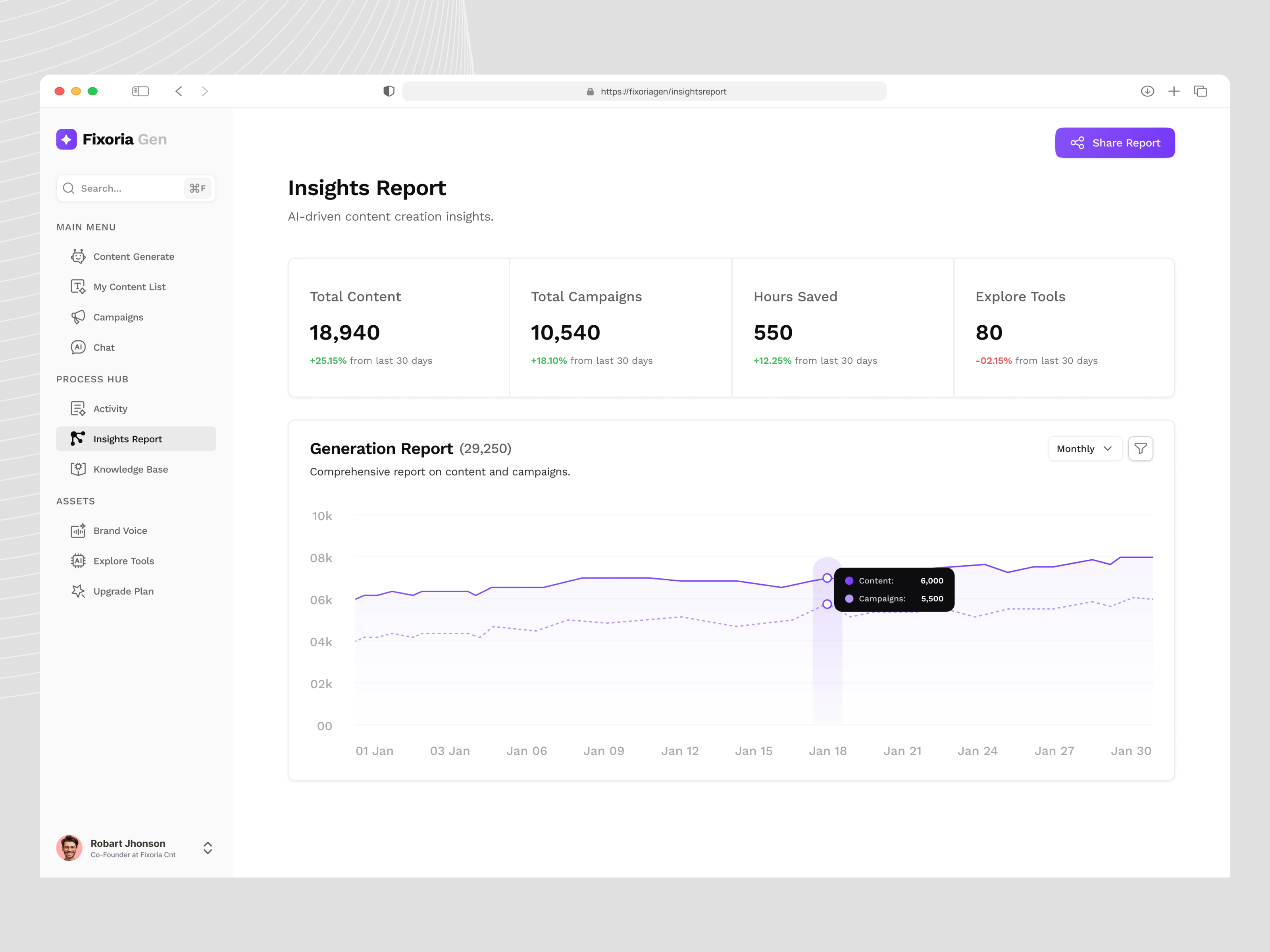This screenshot has height=952, width=1270.
Task: Click the Knowledge Base icon
Action: click(78, 469)
